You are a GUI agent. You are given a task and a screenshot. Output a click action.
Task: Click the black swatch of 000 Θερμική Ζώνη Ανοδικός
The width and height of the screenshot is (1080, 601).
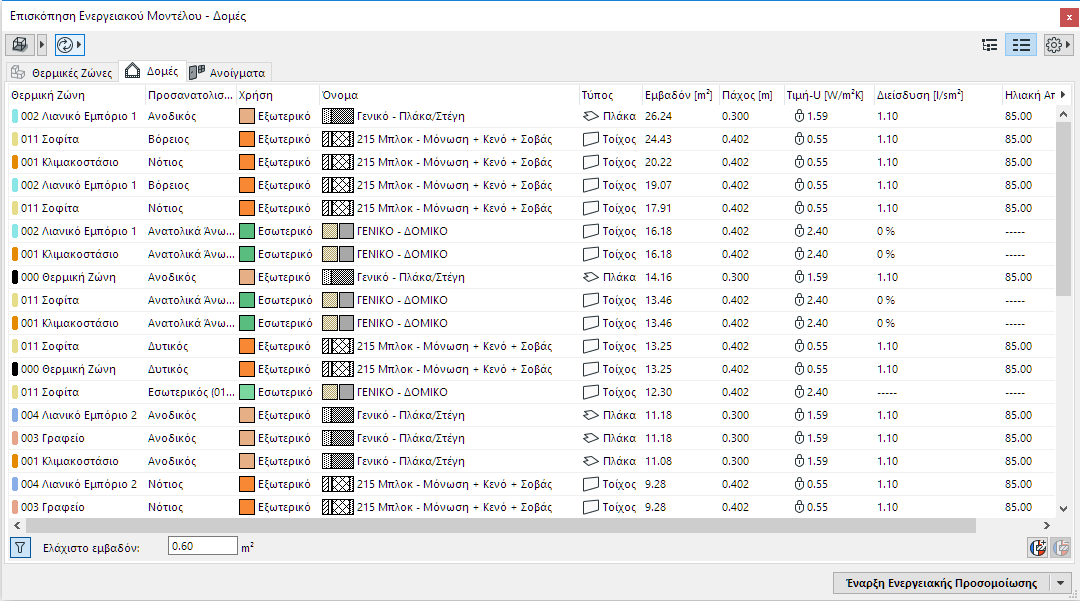point(15,277)
